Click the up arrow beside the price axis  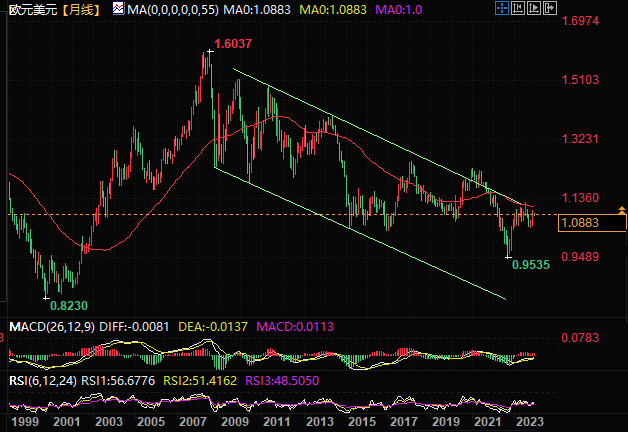pos(621,208)
